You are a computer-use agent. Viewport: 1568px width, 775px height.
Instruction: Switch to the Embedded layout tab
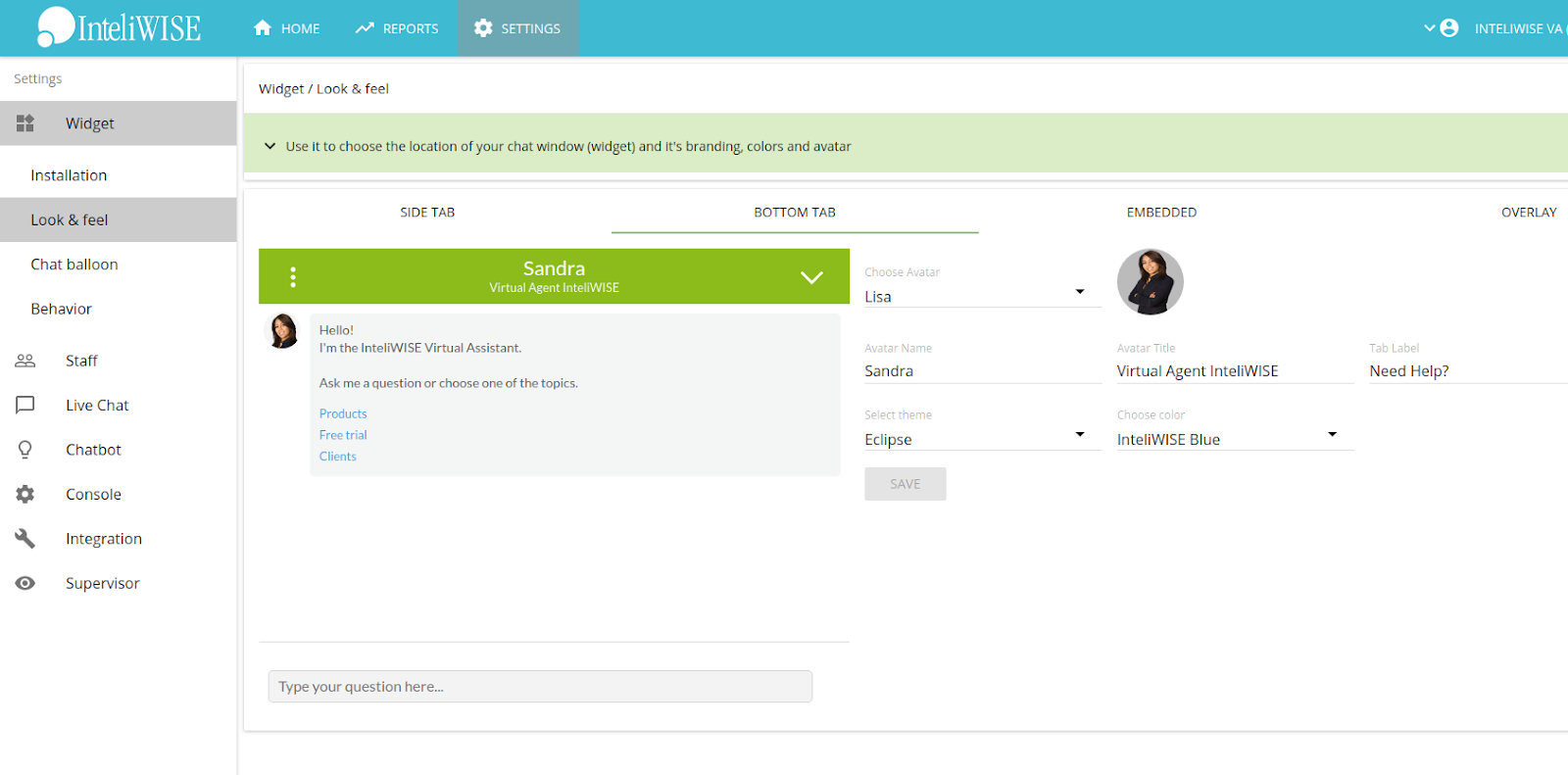coord(1162,213)
